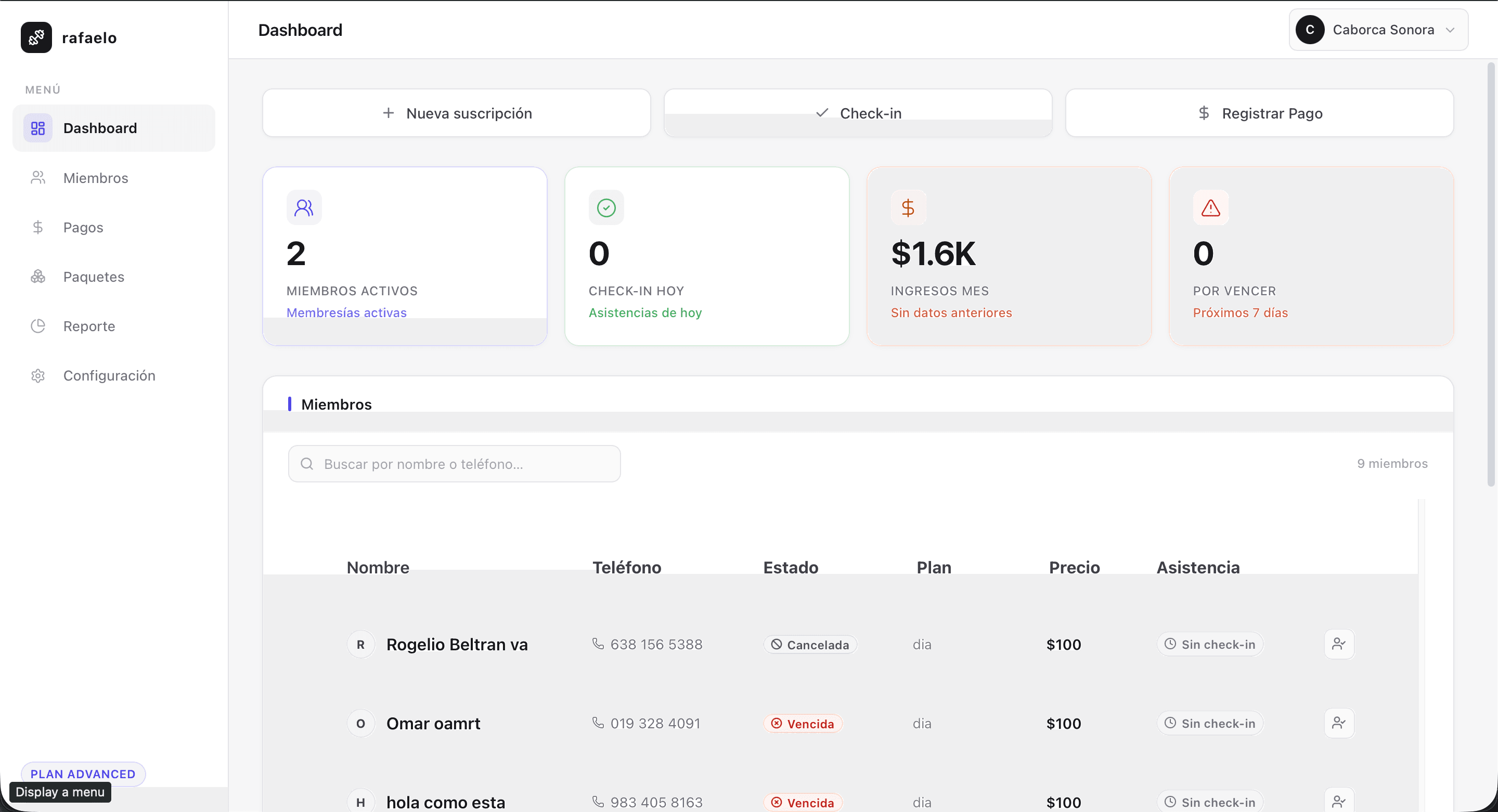
Task: Click the warning triangle in the Por Vencer card
Action: click(1210, 207)
